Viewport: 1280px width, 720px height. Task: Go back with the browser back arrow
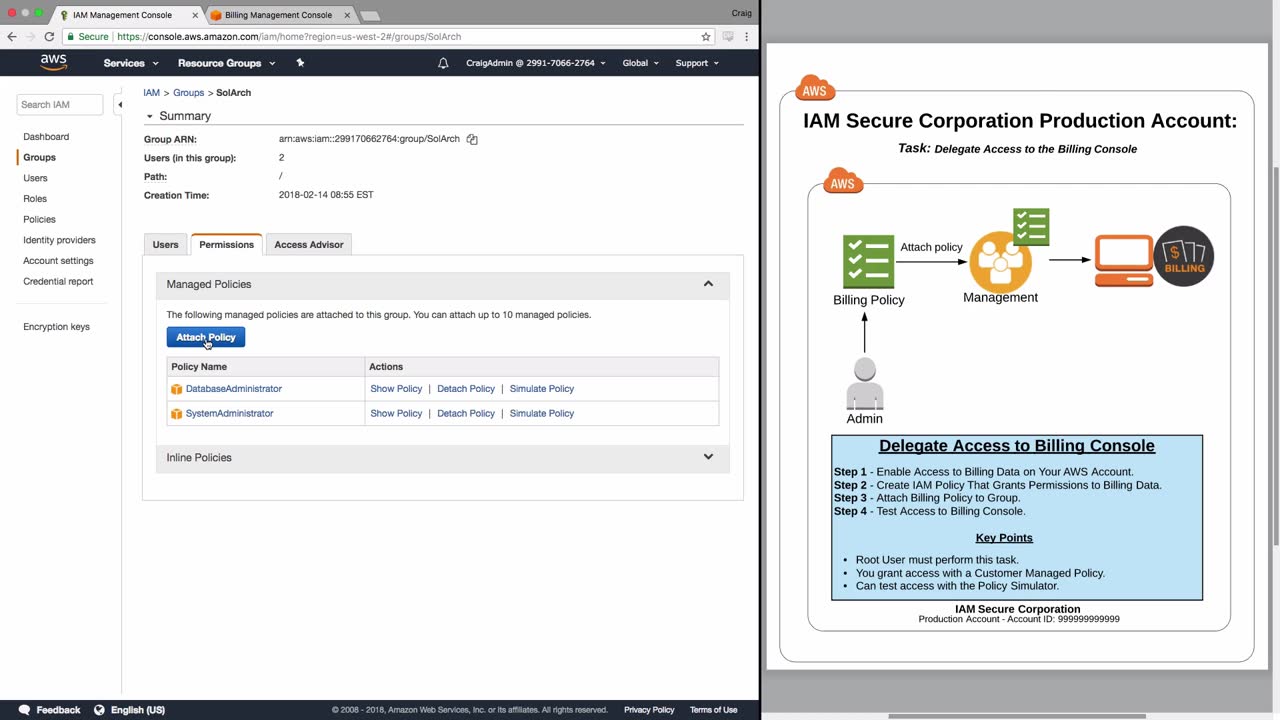pos(12,37)
